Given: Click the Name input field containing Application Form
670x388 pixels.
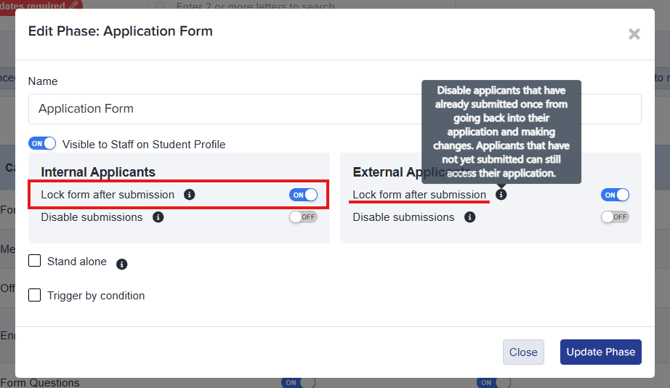Looking at the screenshot, I should pos(335,109).
